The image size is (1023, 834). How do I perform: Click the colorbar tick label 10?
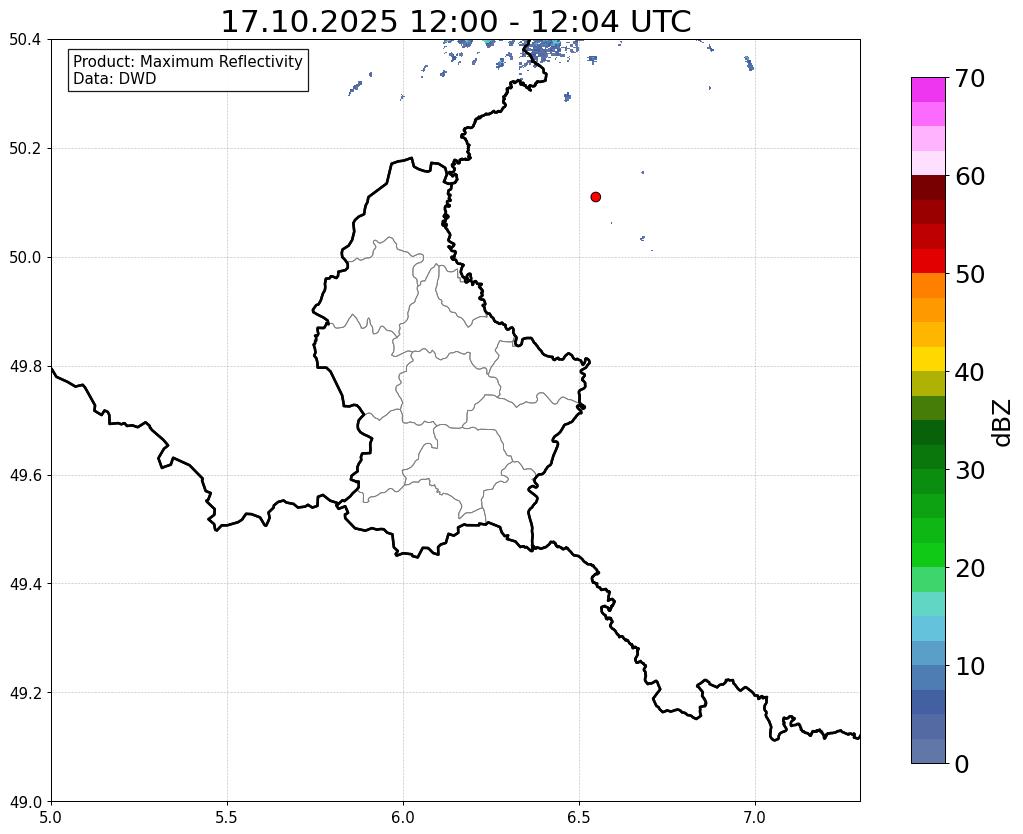point(970,666)
